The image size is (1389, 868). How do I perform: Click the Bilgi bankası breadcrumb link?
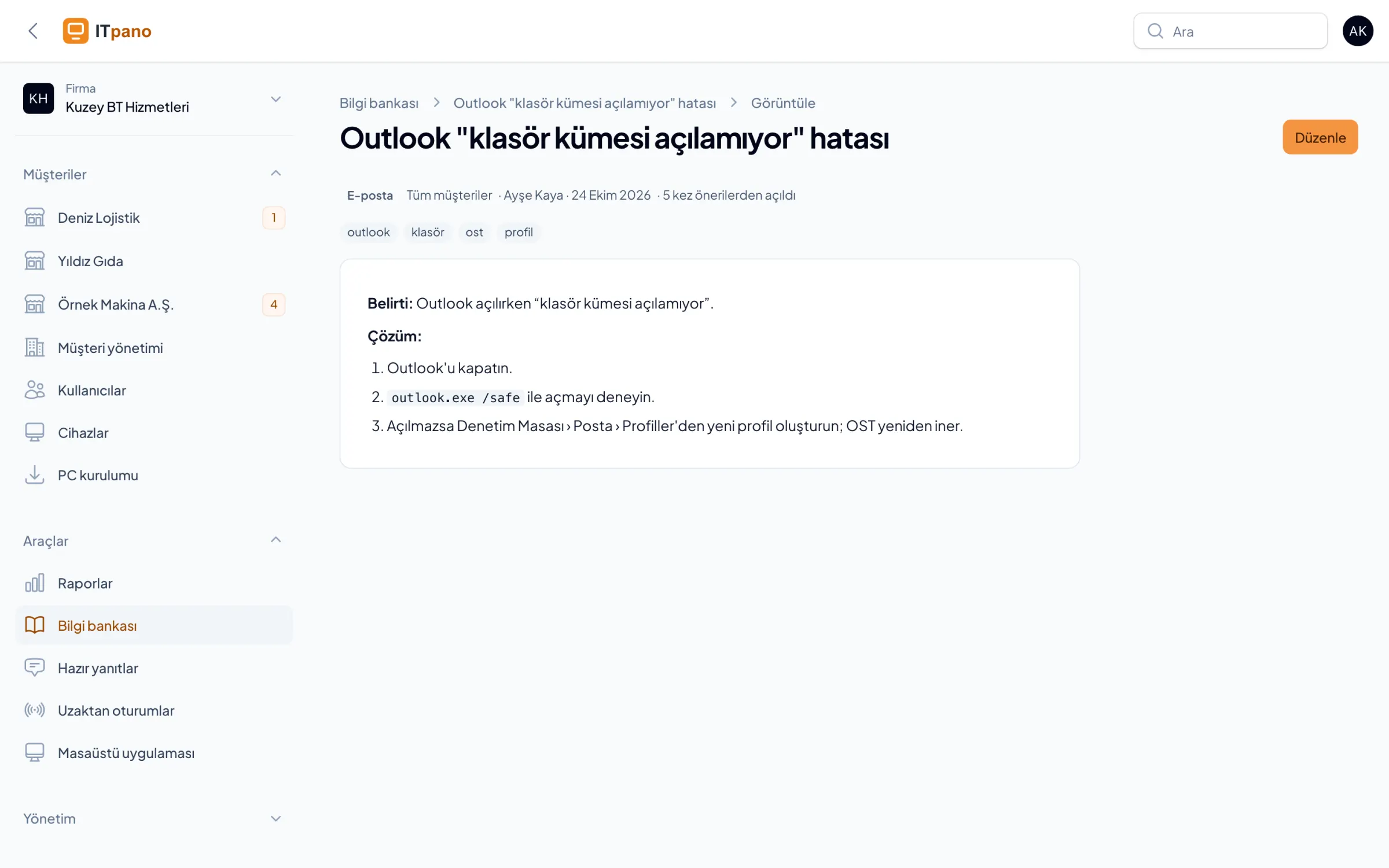379,103
